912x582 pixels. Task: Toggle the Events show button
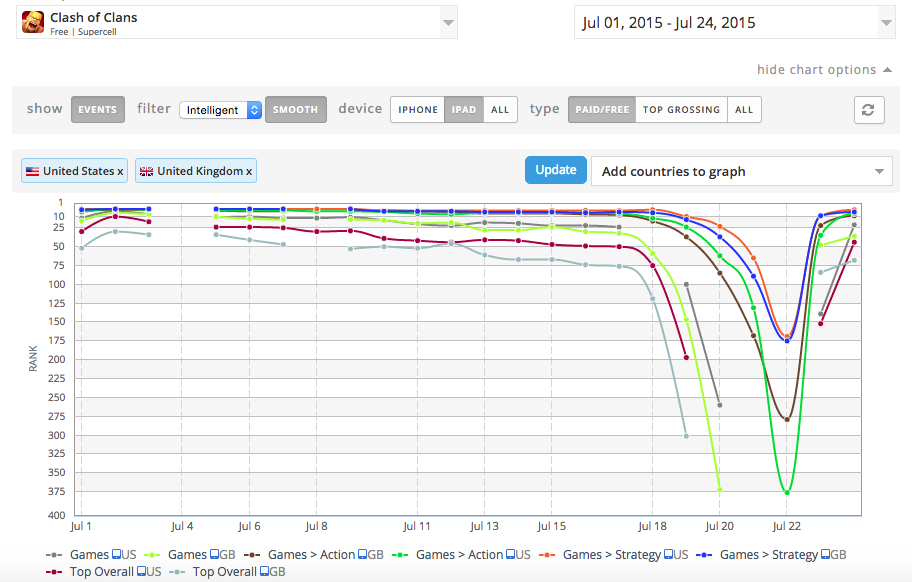click(98, 110)
